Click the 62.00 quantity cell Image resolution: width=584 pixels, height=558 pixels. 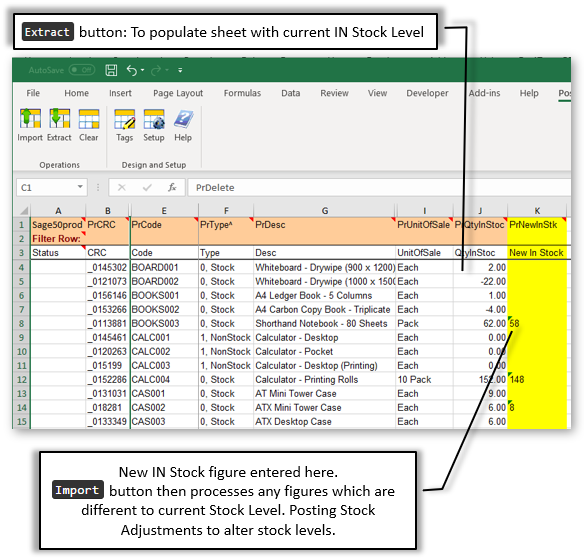click(x=480, y=323)
